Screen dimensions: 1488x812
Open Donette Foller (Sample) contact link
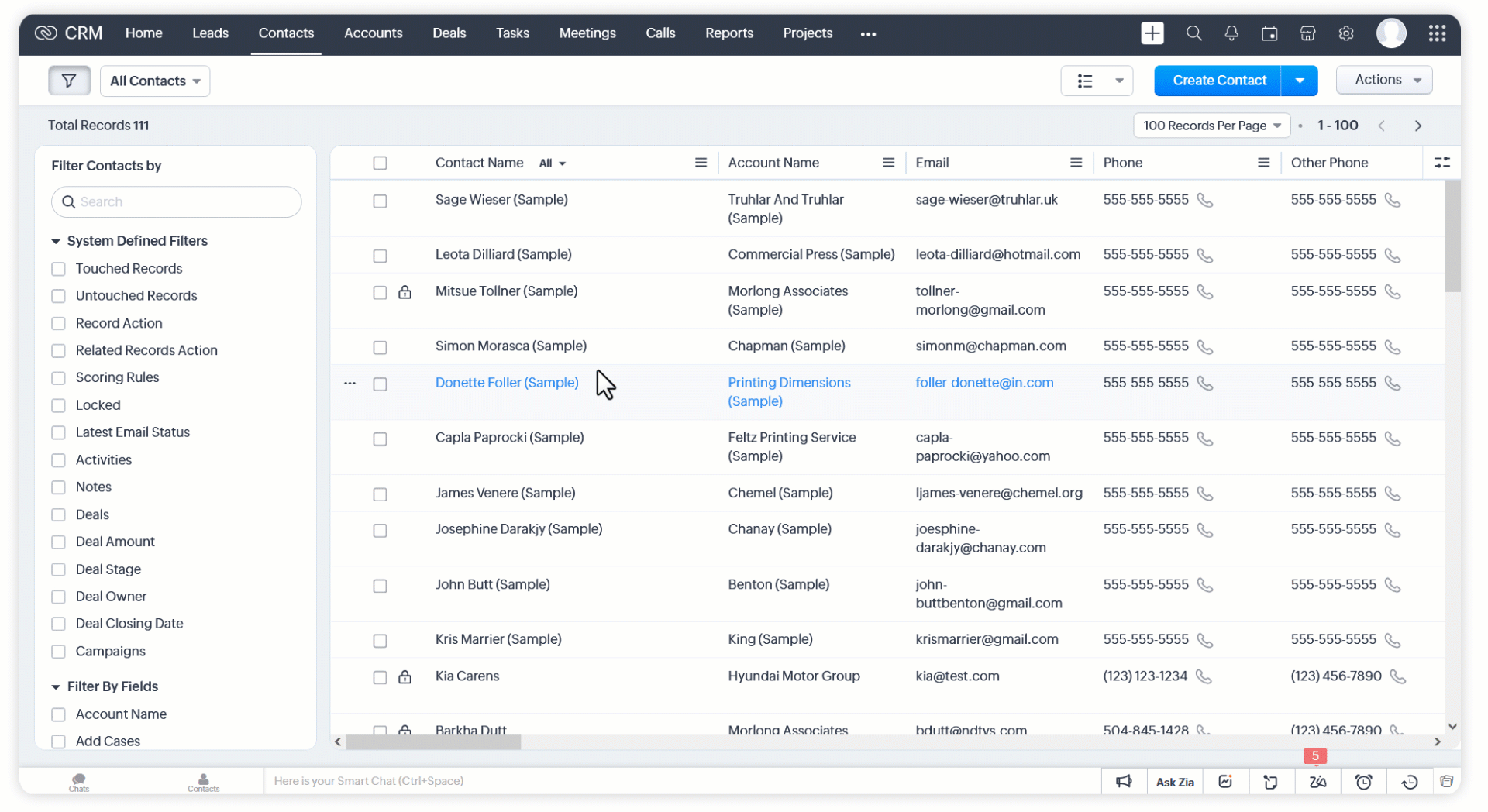coord(507,383)
